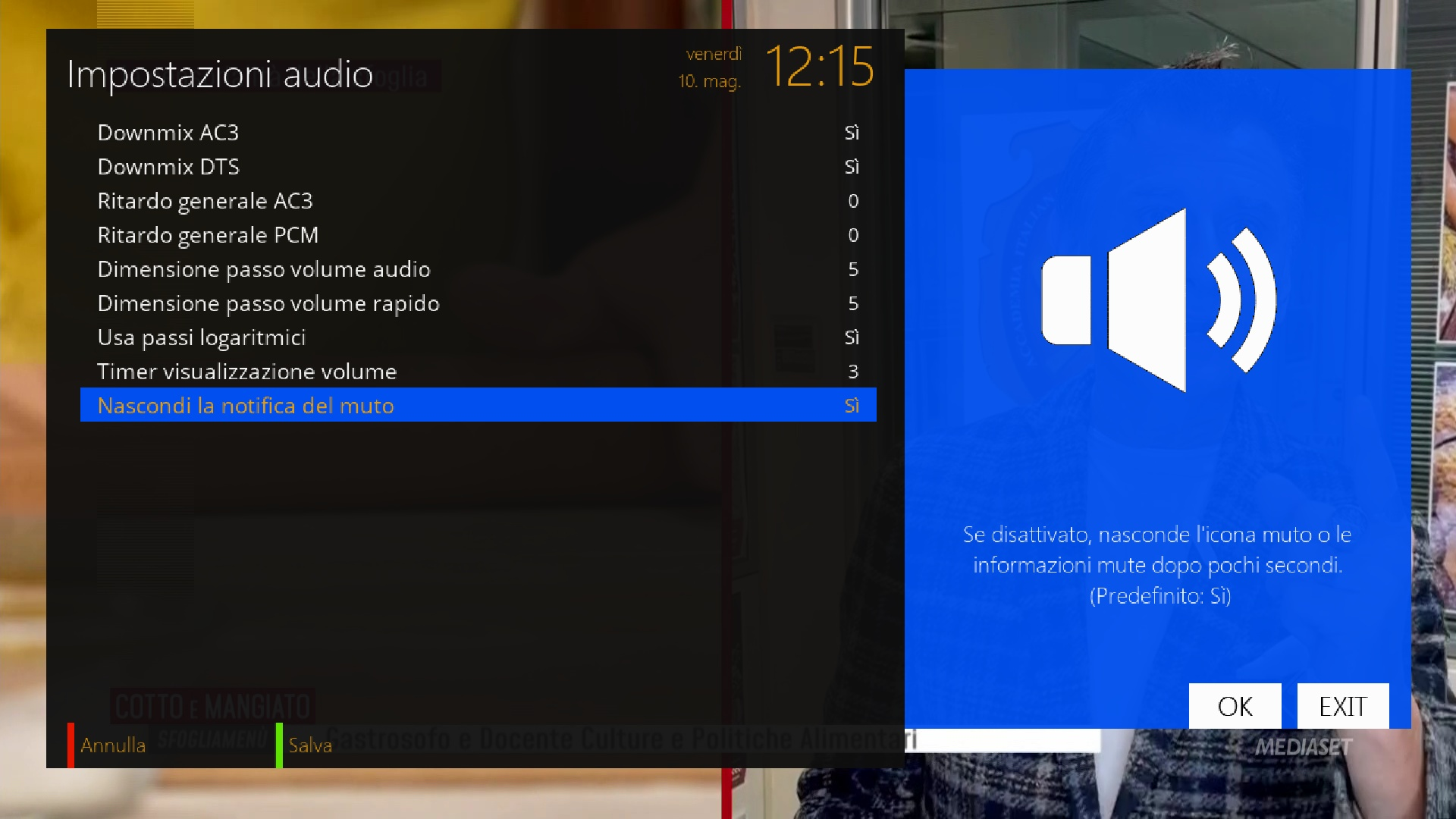
Task: Toggle Downmix AC3 Sì value
Action: coord(852,133)
